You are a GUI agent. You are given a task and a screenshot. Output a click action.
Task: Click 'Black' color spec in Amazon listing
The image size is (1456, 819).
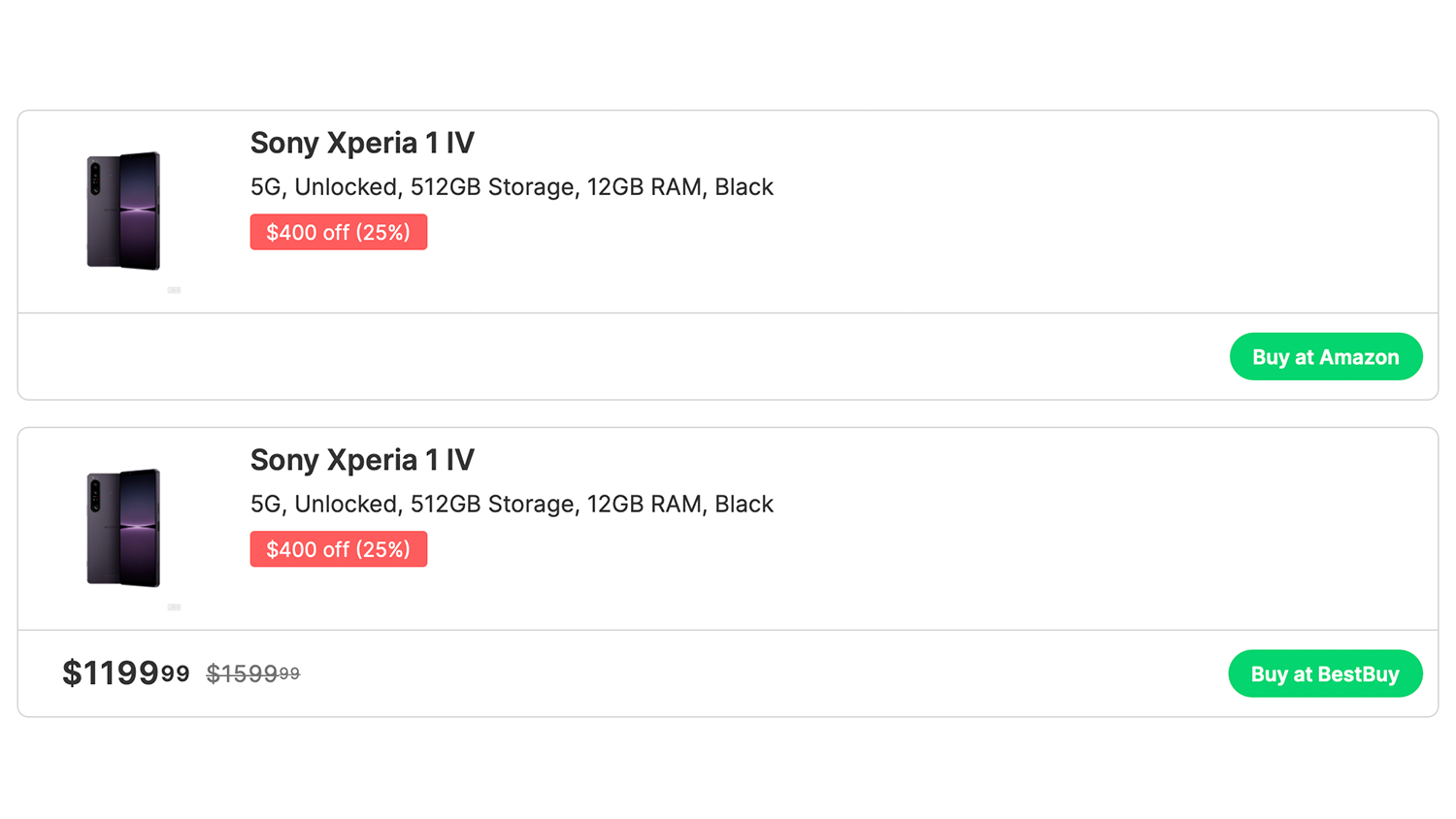pos(744,187)
